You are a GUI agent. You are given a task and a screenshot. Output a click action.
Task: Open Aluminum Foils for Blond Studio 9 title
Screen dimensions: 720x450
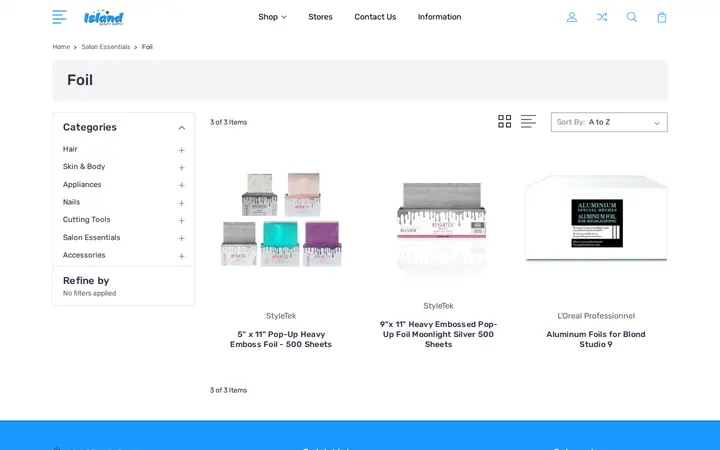pyautogui.click(x=596, y=339)
